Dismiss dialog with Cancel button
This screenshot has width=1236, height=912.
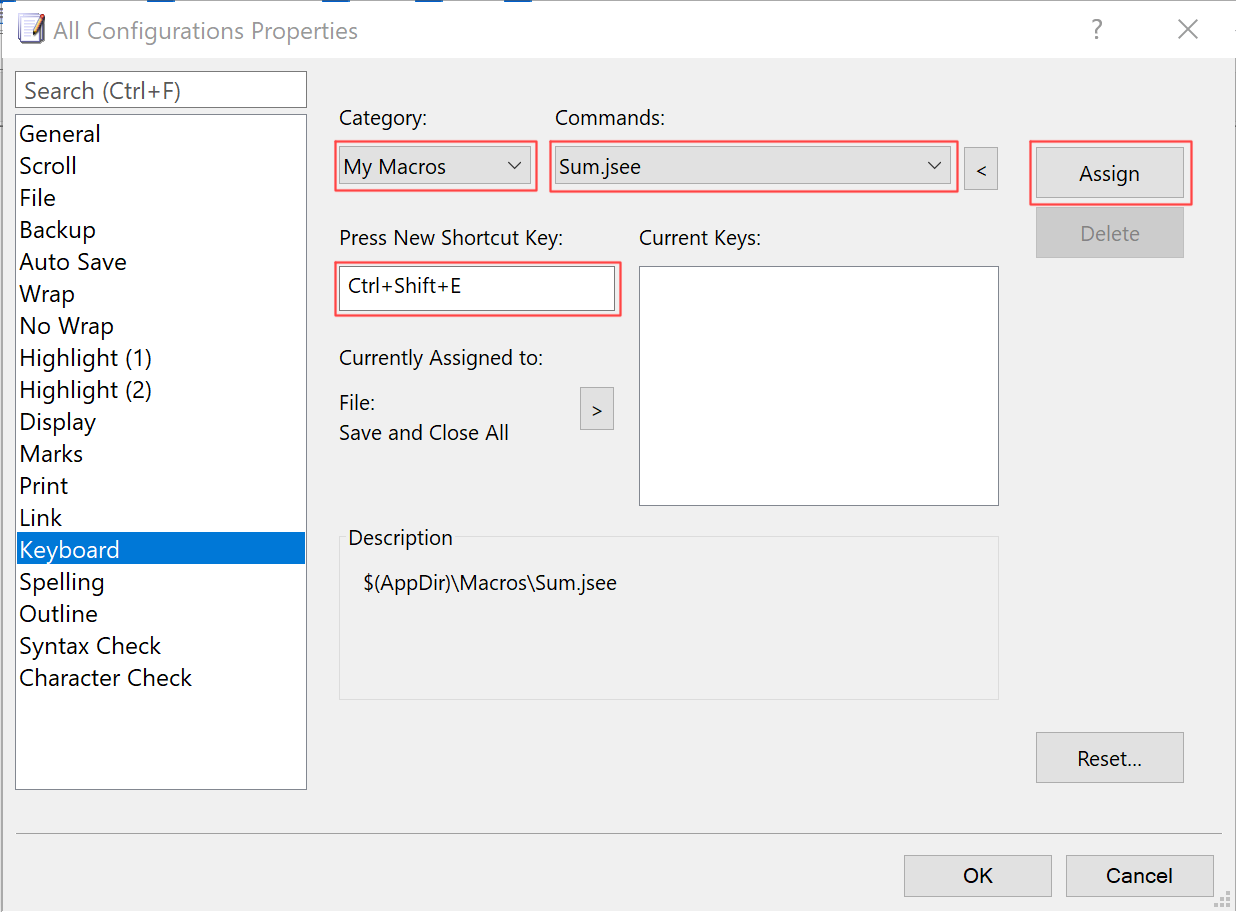point(1140,876)
